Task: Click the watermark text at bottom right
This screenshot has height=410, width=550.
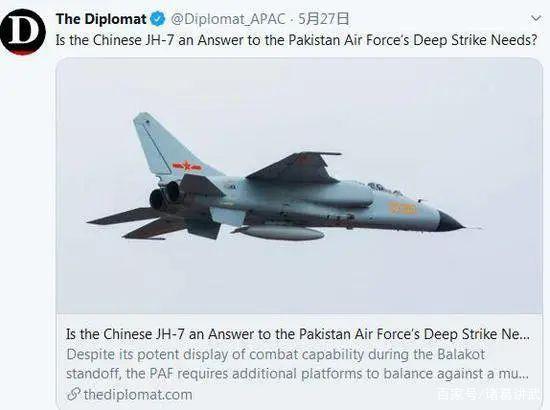Action: [x=488, y=394]
